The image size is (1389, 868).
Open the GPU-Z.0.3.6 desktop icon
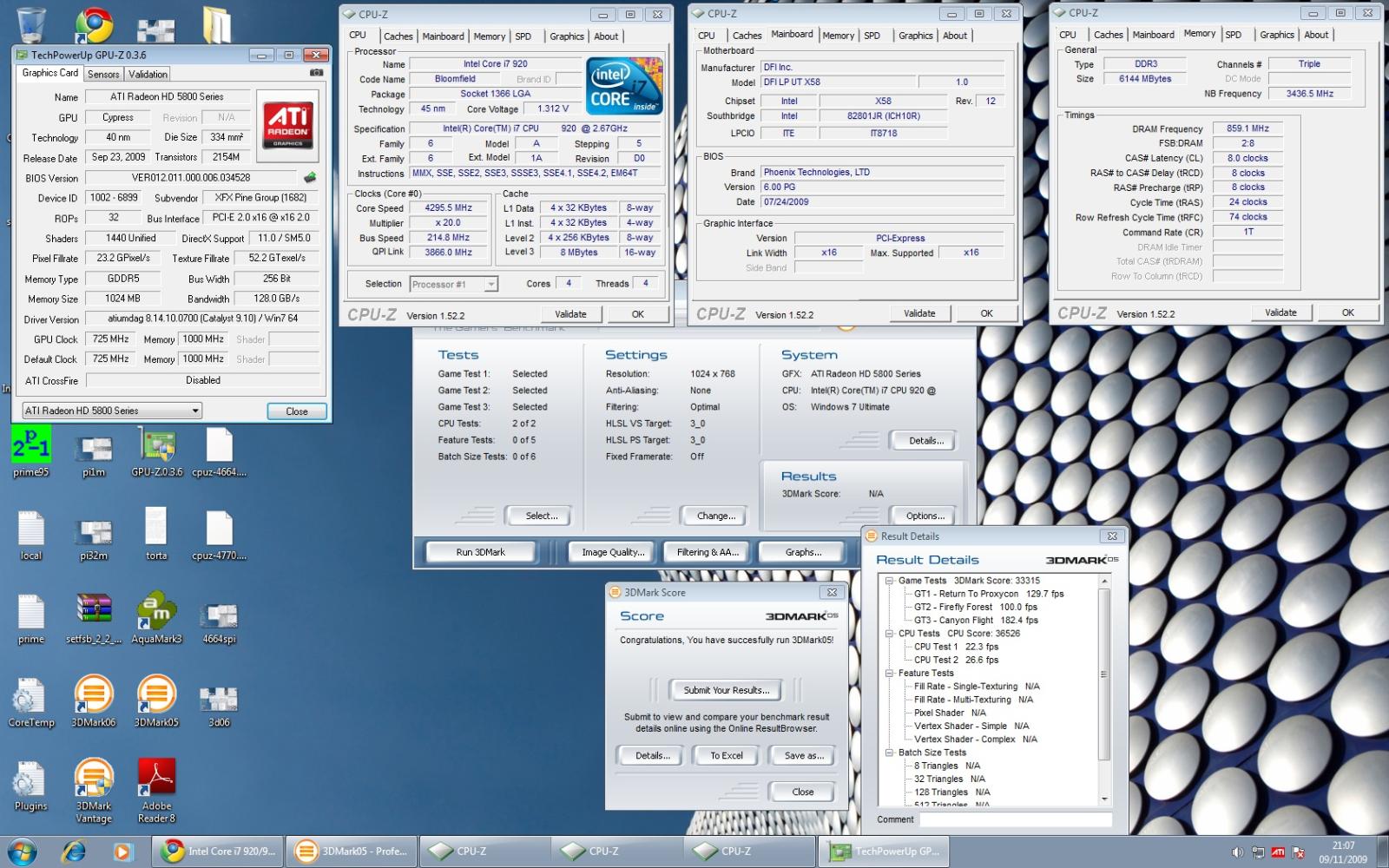(x=157, y=451)
